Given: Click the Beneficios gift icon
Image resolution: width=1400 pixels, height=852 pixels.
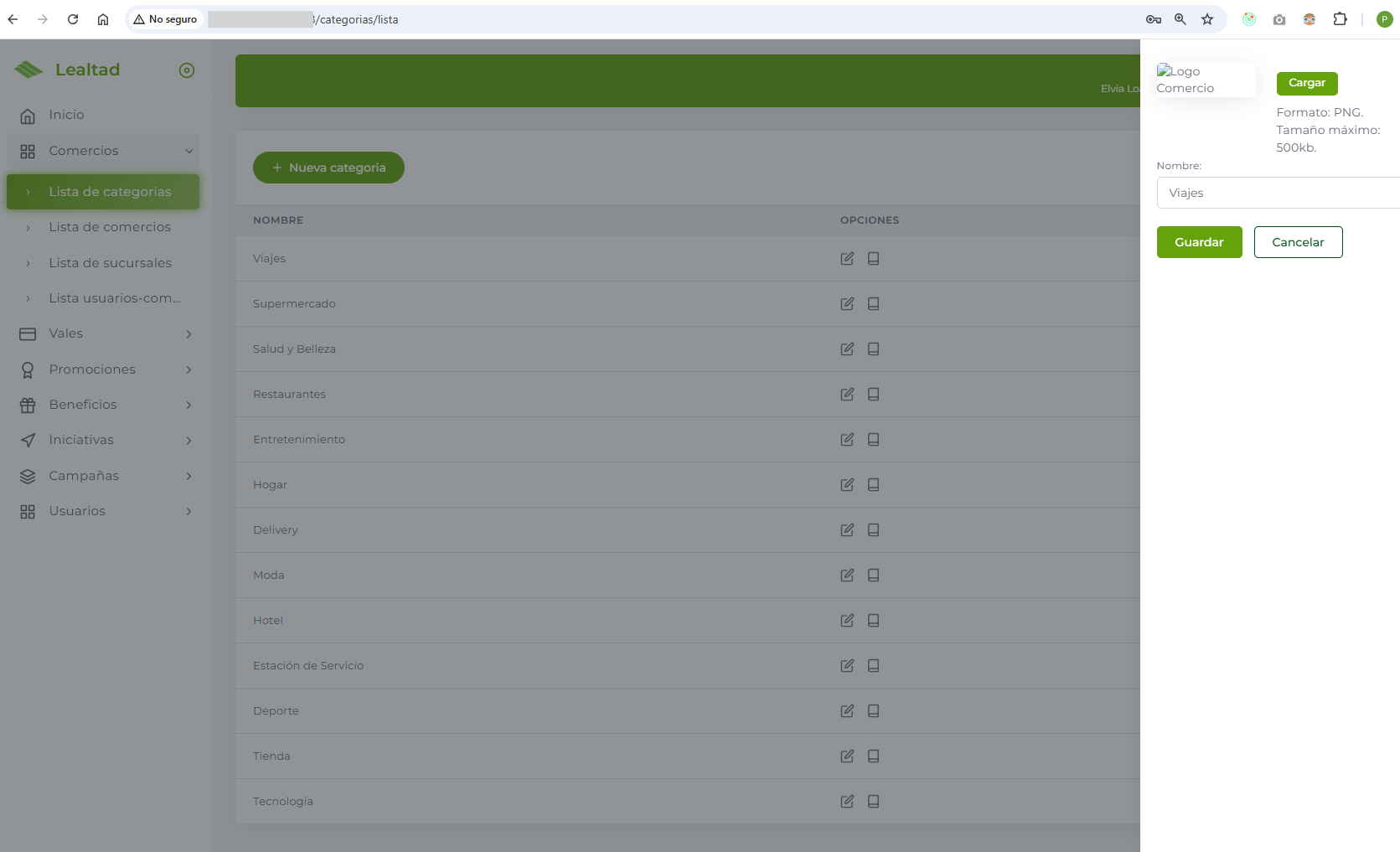Looking at the screenshot, I should [28, 404].
